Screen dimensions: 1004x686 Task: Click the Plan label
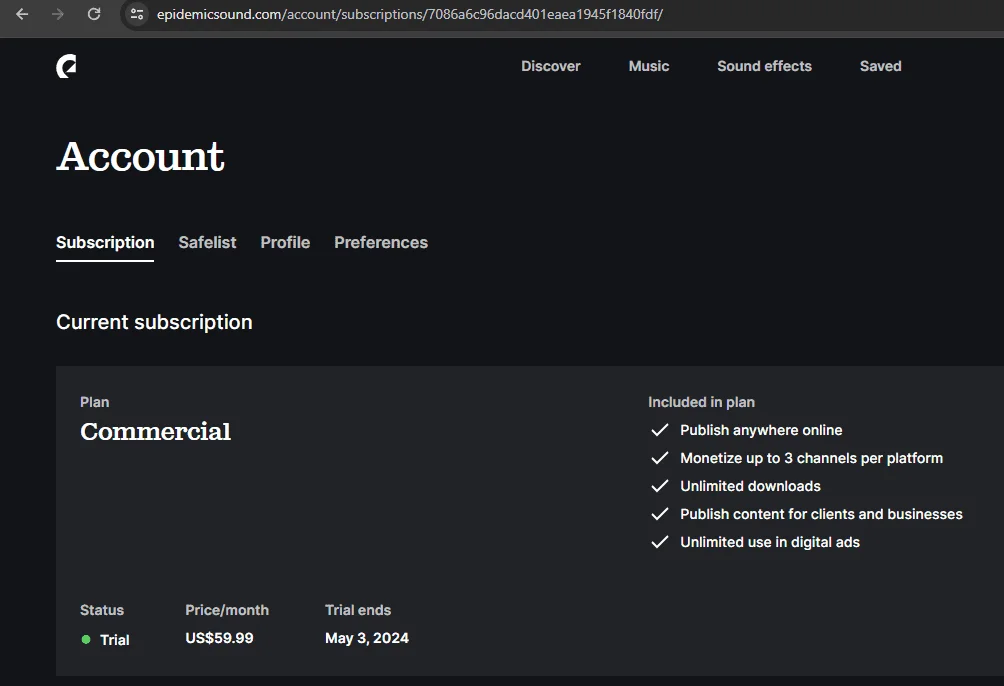pyautogui.click(x=95, y=402)
